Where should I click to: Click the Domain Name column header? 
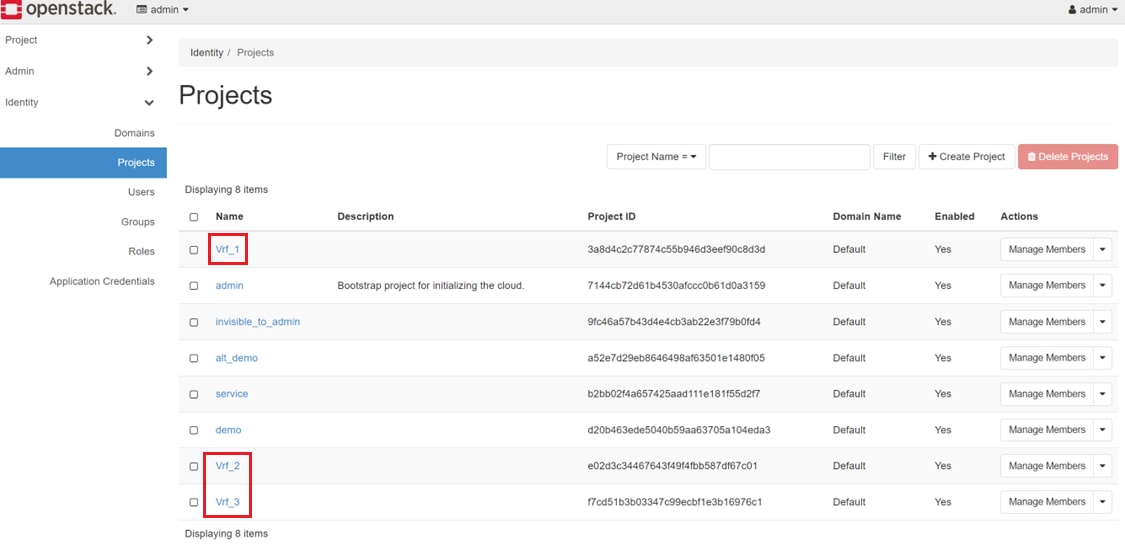[867, 217]
